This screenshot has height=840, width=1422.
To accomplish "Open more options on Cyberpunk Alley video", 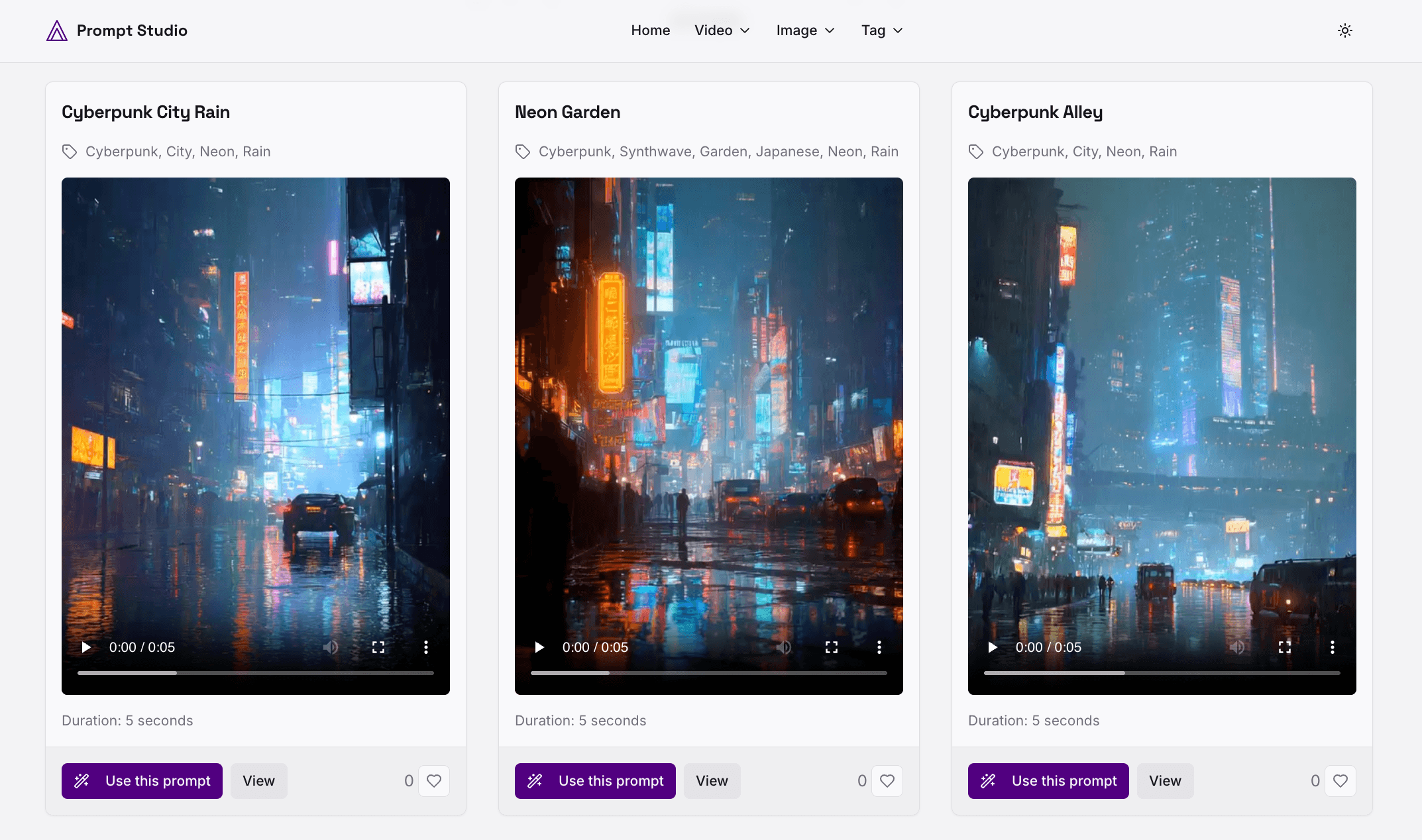I will 1332,647.
